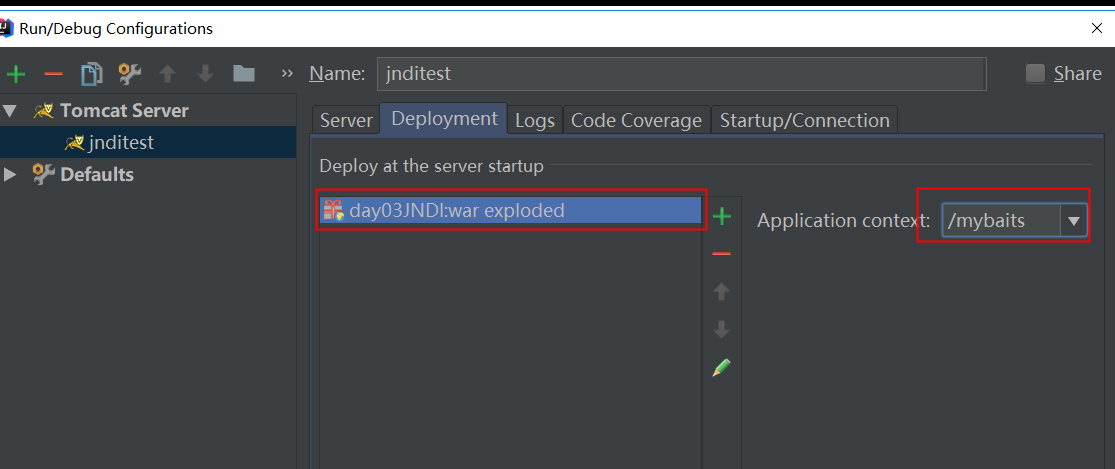Create a new configuration folder

pos(243,74)
